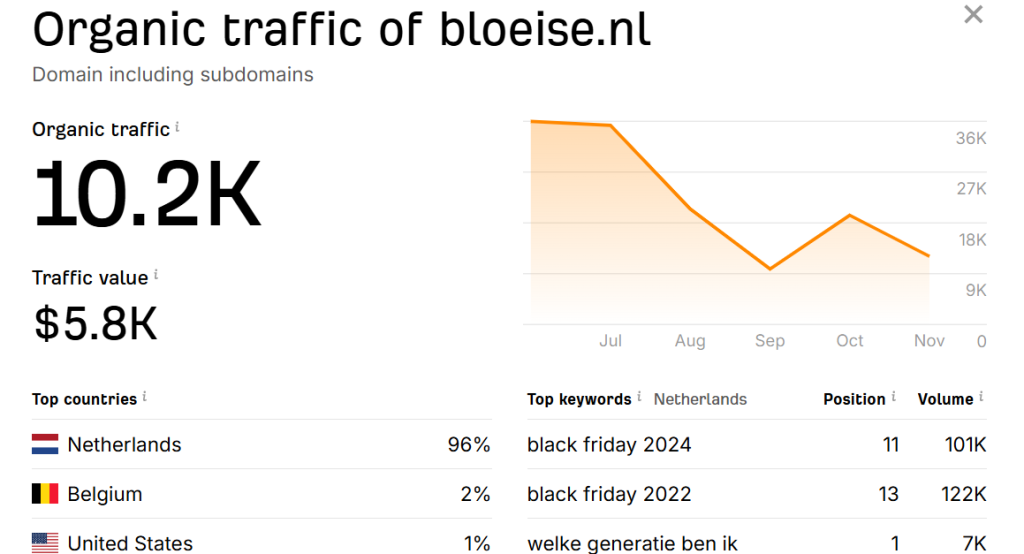Image resolution: width=1024 pixels, height=554 pixels.
Task: Select Belgium in the Top countries list
Action: [x=105, y=494]
